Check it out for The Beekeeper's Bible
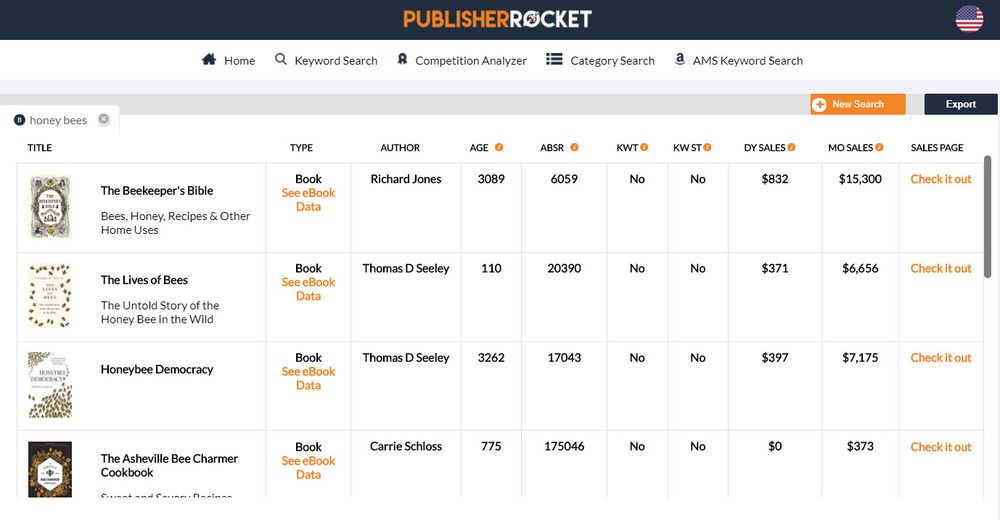 (941, 179)
